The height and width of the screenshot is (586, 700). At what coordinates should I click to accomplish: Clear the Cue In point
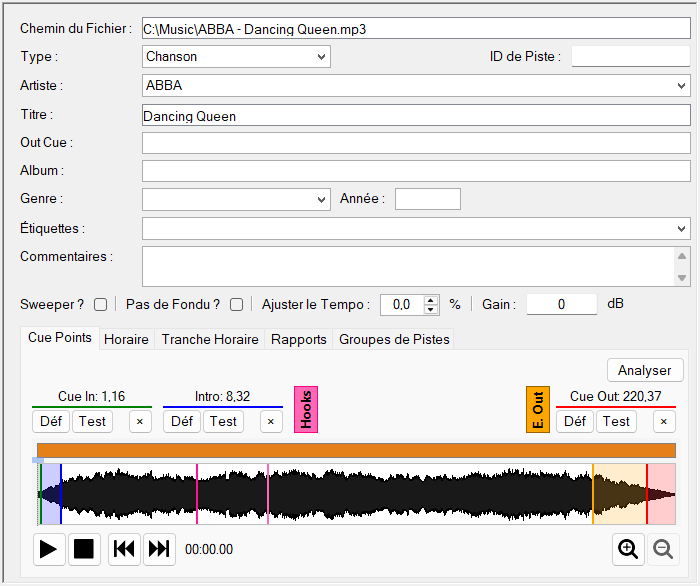[x=140, y=422]
